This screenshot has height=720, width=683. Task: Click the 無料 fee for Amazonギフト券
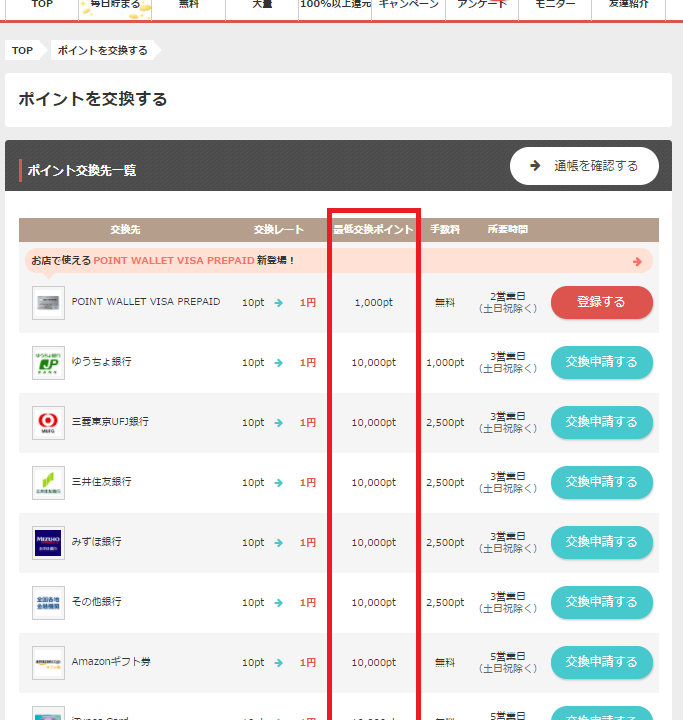(445, 663)
